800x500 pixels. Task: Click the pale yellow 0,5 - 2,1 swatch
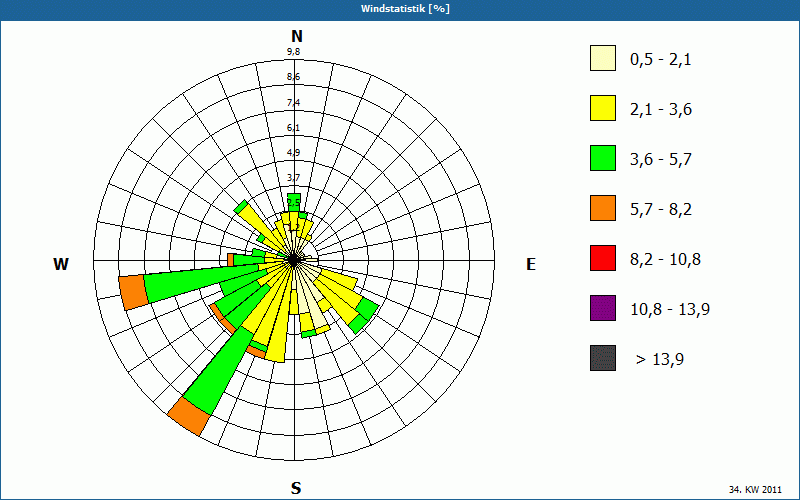tap(603, 58)
